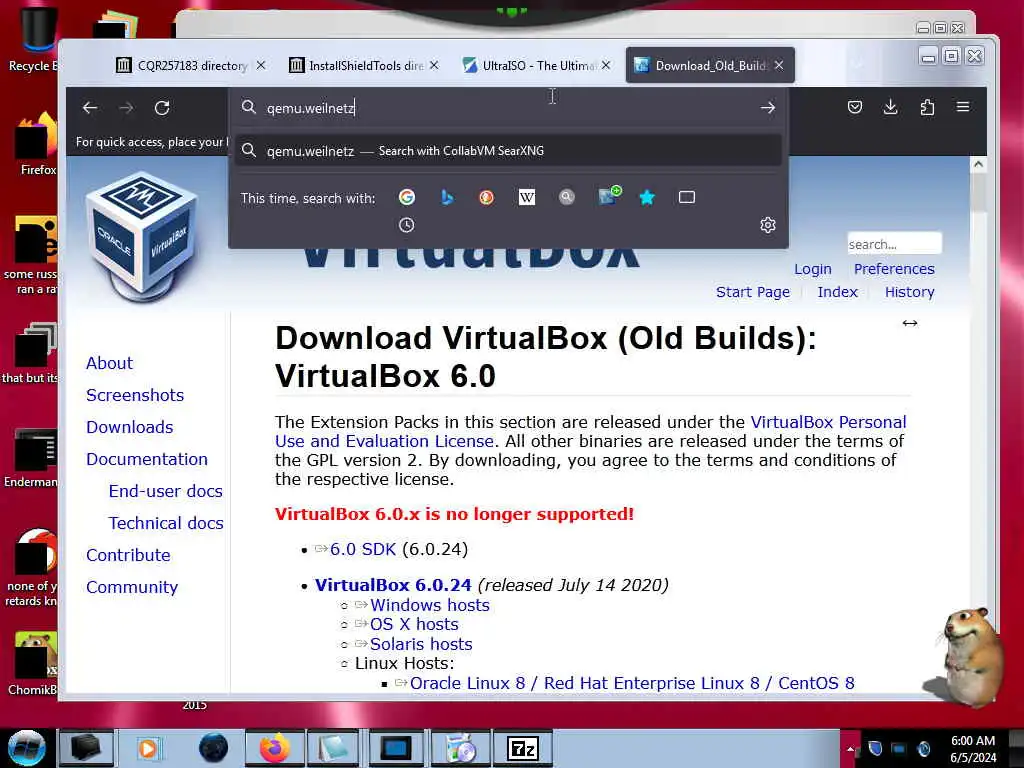Click the page scrollbar up arrow
The height and width of the screenshot is (768, 1024).
pos(978,165)
